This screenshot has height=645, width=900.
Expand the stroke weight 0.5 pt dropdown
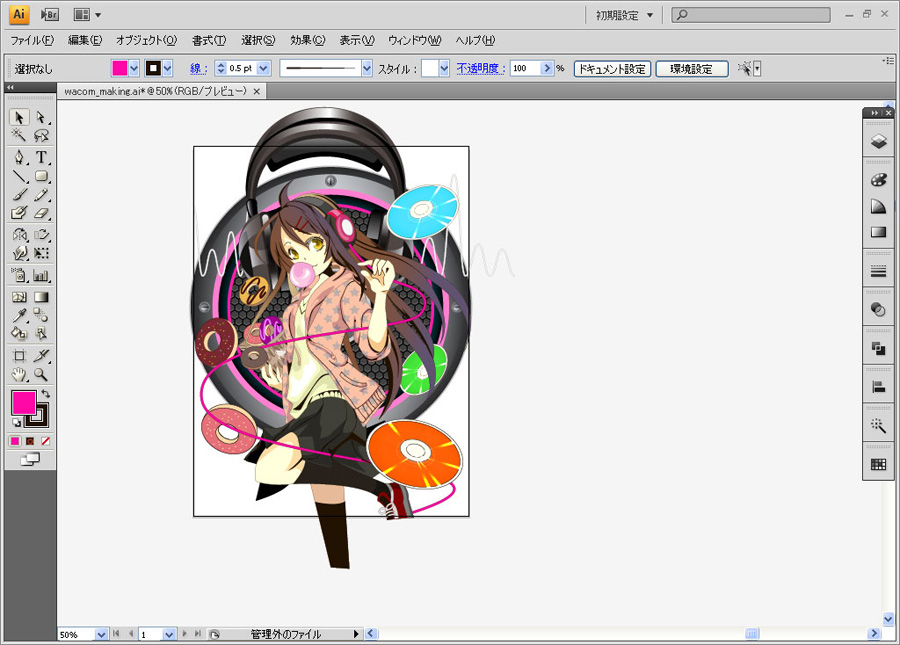tap(263, 68)
